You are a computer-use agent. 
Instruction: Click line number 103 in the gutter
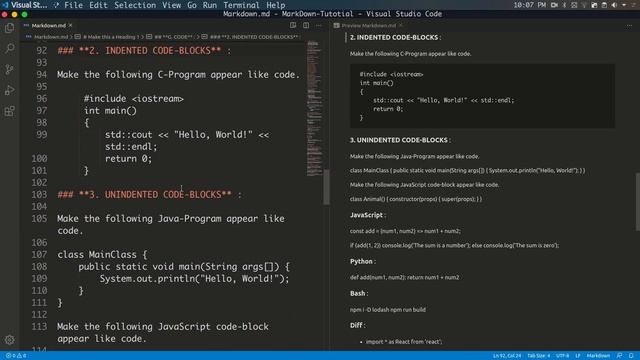pyautogui.click(x=39, y=195)
